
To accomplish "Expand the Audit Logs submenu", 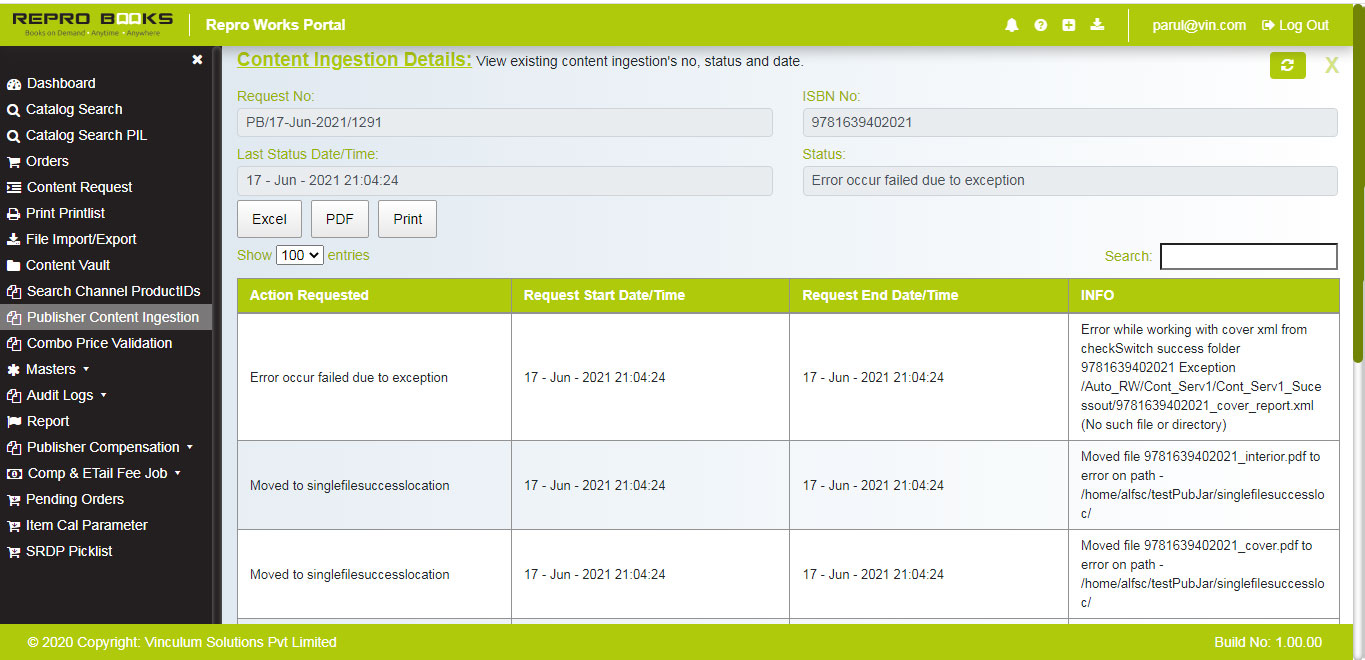I will click(x=62, y=395).
